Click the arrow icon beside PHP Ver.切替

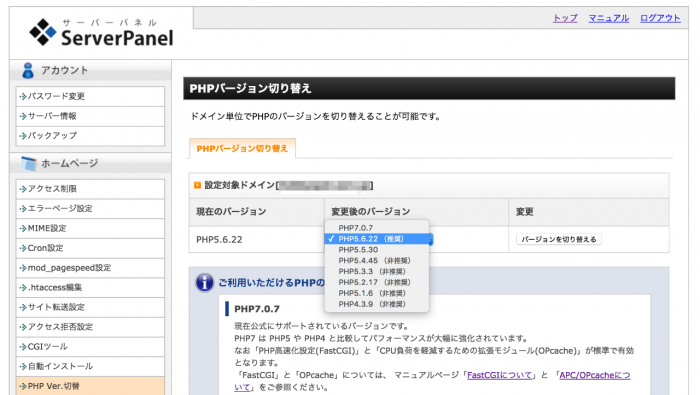pos(23,386)
